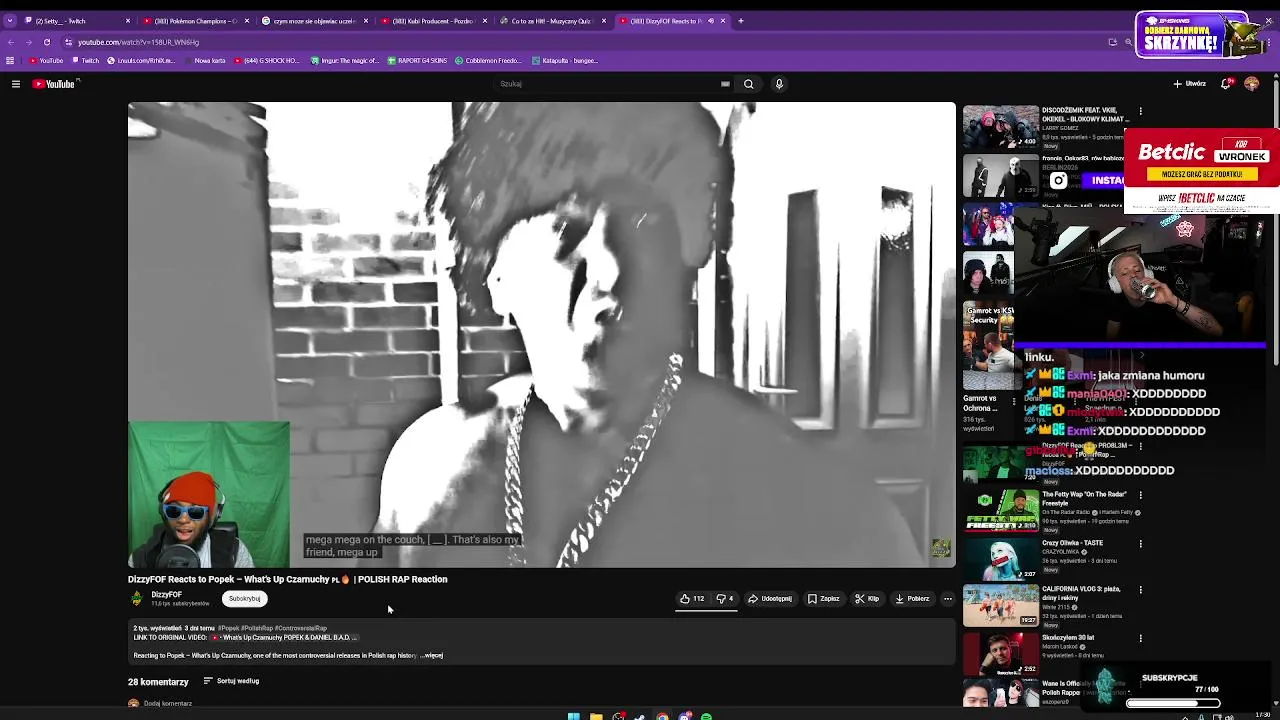Open options for DISCODŻEMIK video suggestion

pyautogui.click(x=1140, y=111)
